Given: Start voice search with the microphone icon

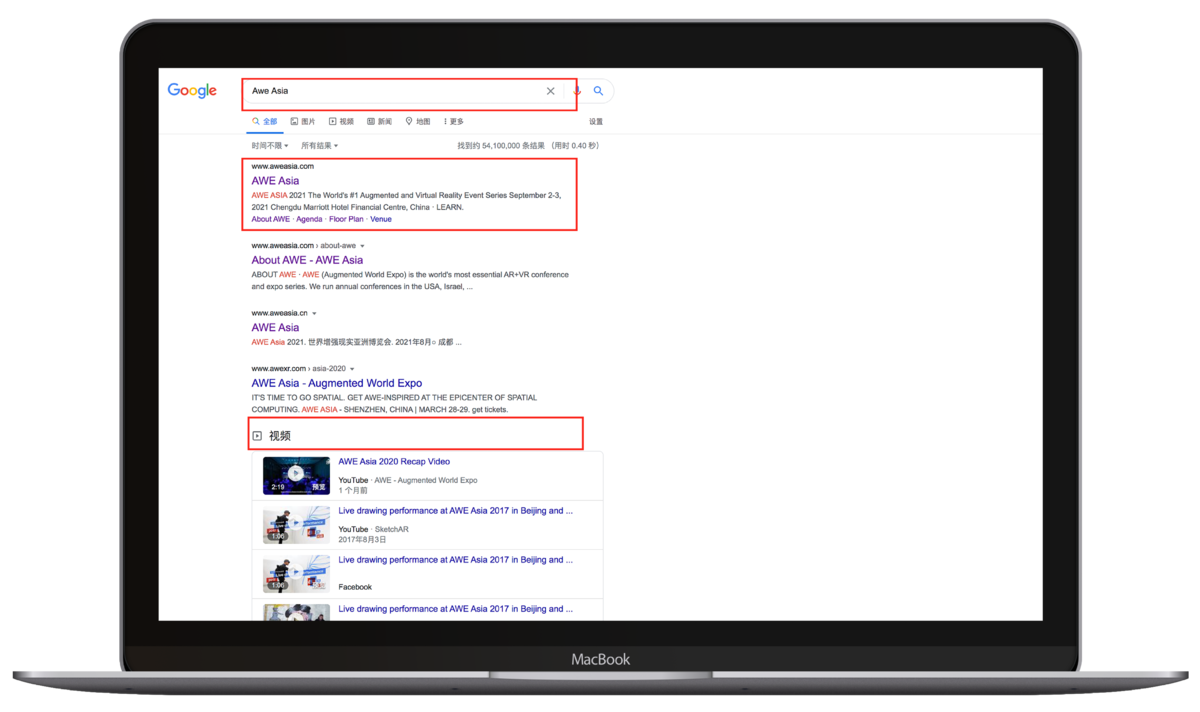Looking at the screenshot, I should point(577,91).
